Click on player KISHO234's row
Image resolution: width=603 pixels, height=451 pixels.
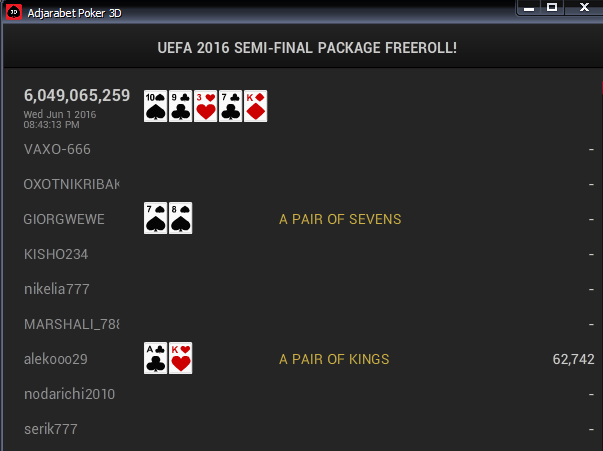tap(56, 254)
